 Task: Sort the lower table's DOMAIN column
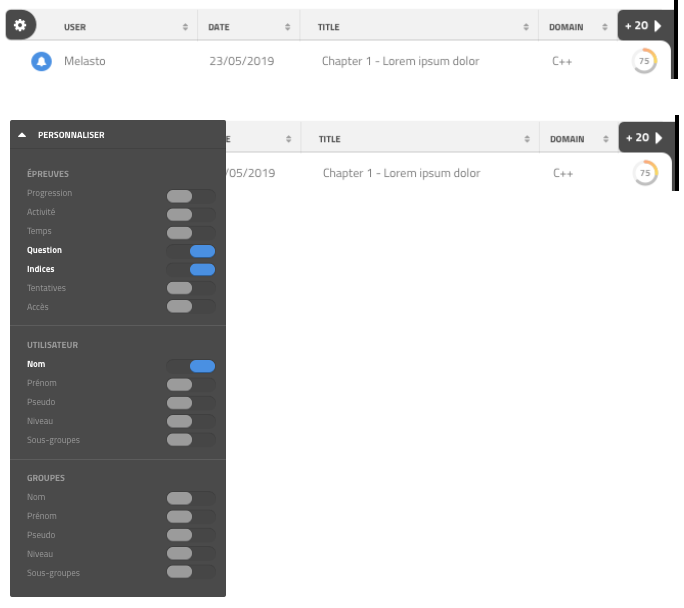click(605, 139)
